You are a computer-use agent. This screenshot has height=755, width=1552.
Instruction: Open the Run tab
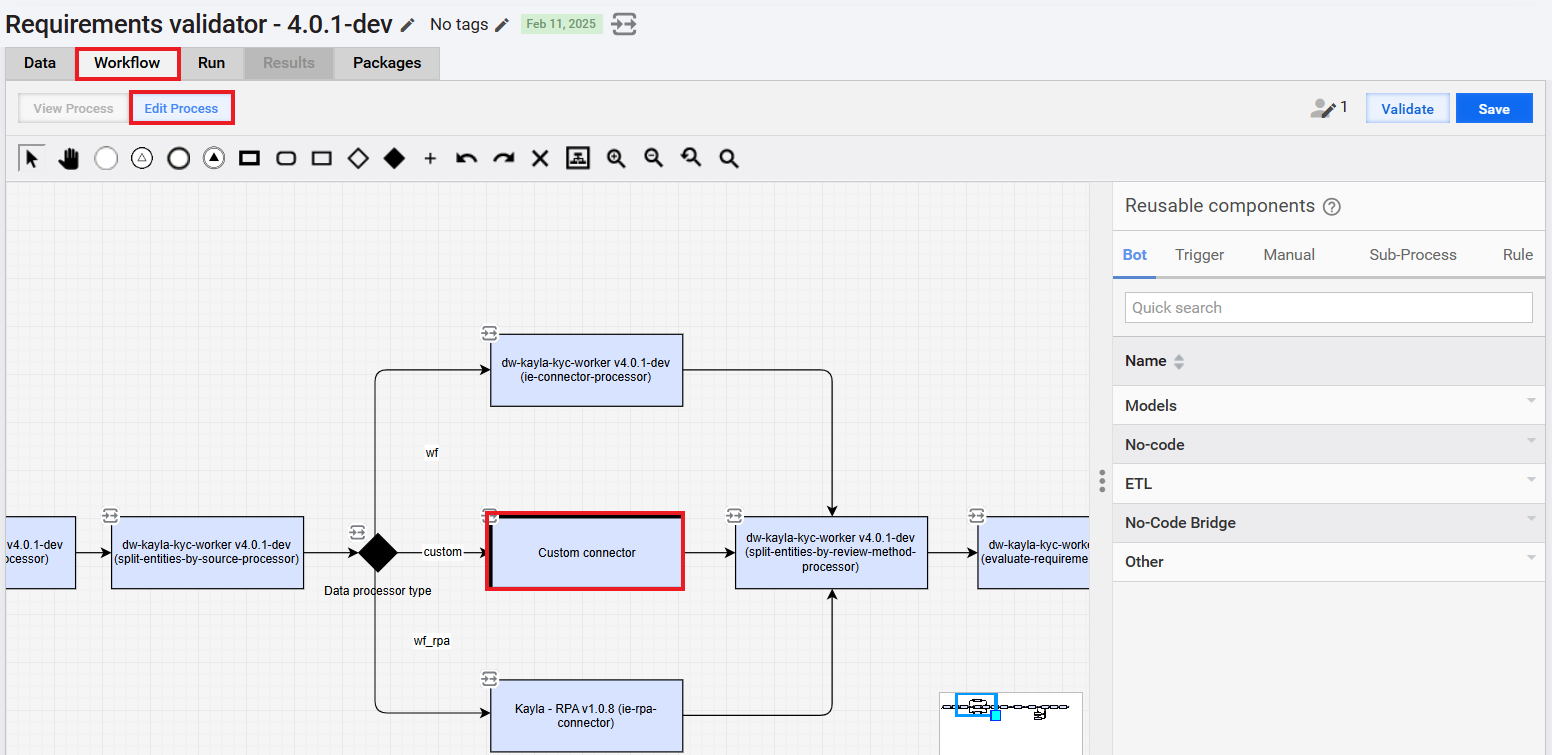211,63
